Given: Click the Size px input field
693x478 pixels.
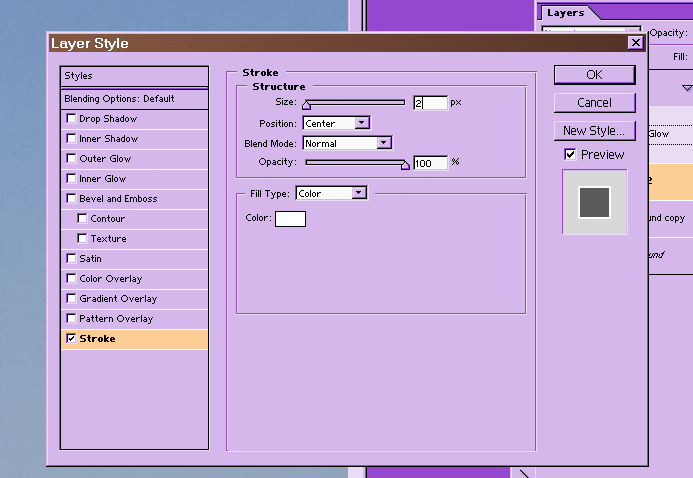Looking at the screenshot, I should tap(430, 103).
